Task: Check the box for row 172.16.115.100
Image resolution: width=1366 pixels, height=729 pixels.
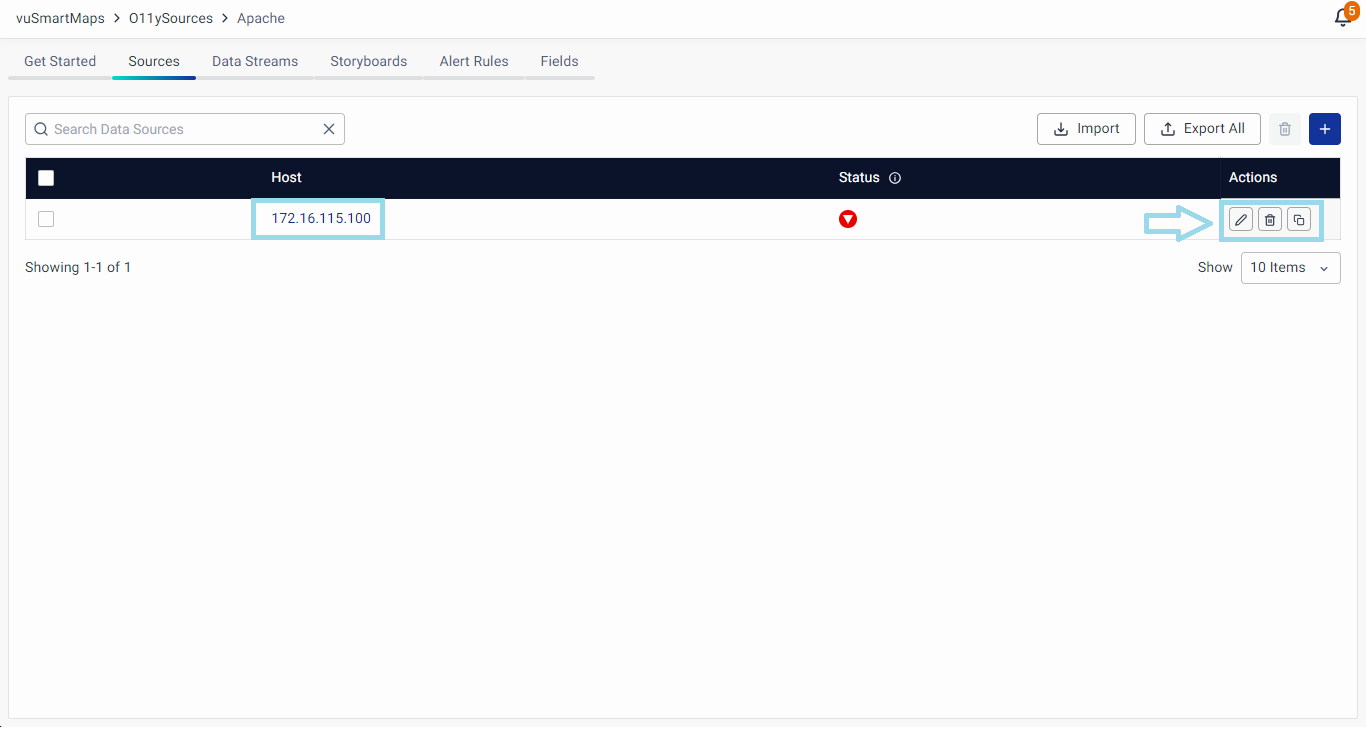Action: tap(46, 219)
